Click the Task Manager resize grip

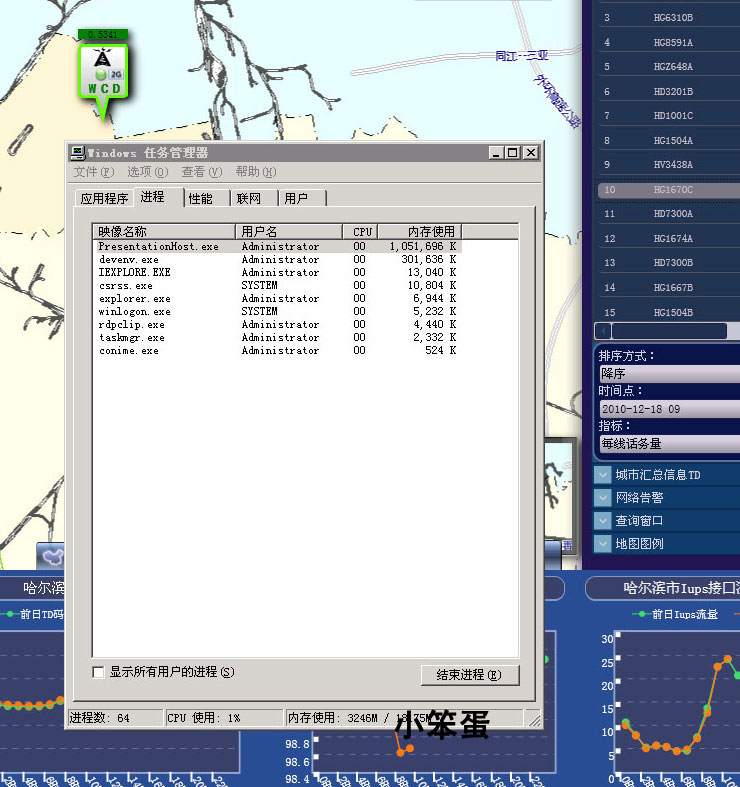[x=534, y=720]
